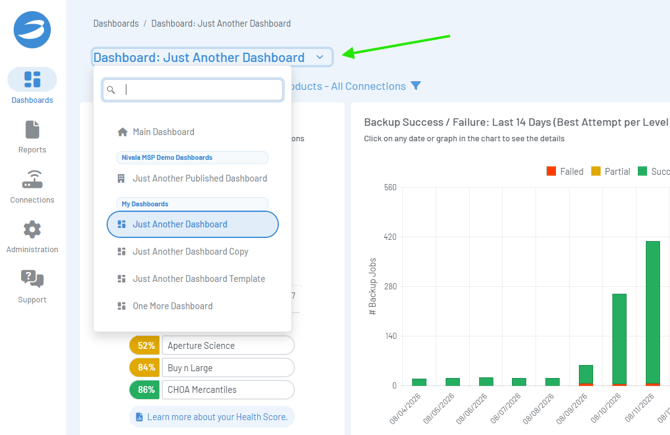Collapse the dashboard selector chevron
This screenshot has height=435, width=670.
click(x=320, y=57)
